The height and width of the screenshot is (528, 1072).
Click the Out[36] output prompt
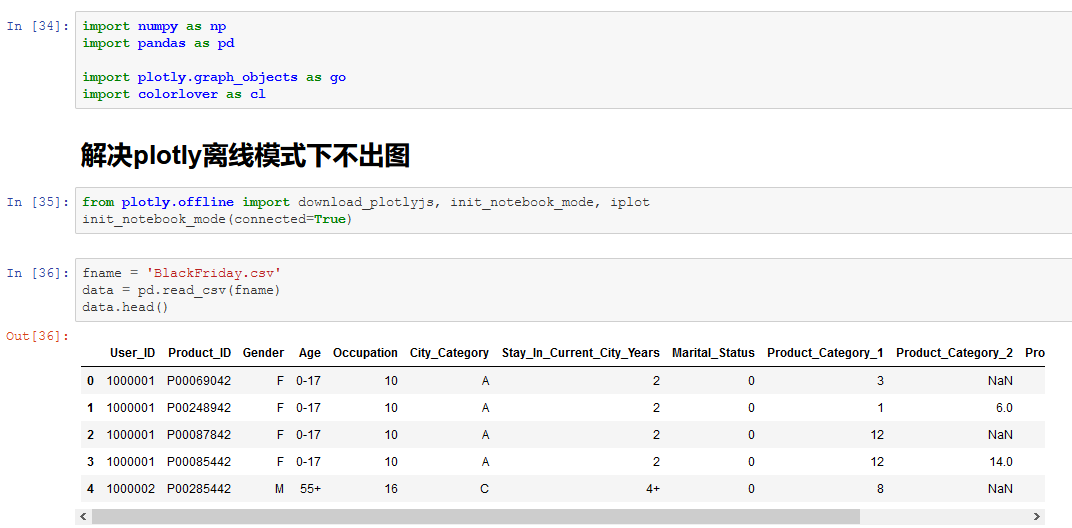click(38, 336)
